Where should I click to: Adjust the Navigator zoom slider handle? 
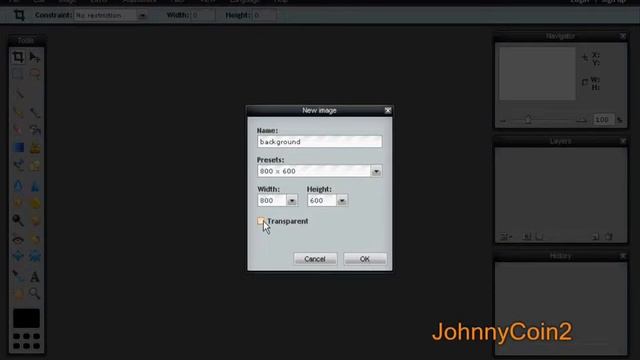pyautogui.click(x=528, y=120)
